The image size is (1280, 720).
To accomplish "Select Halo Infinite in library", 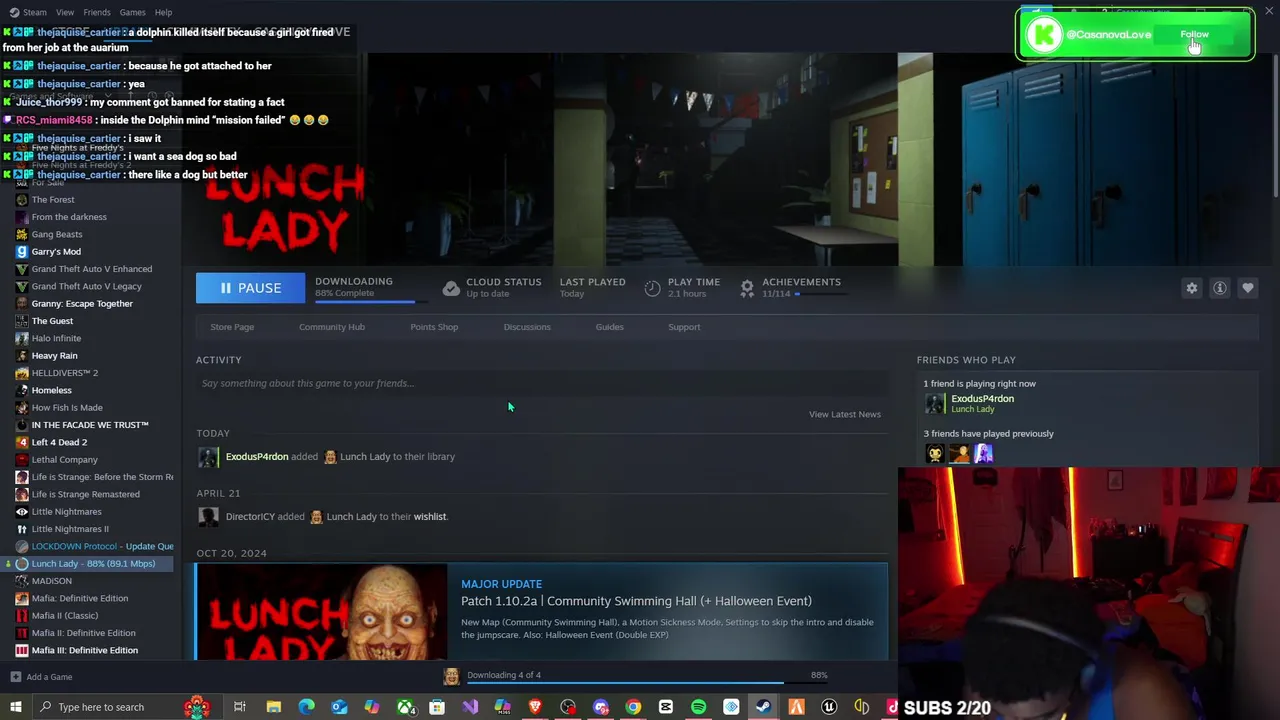I will 56,339.
